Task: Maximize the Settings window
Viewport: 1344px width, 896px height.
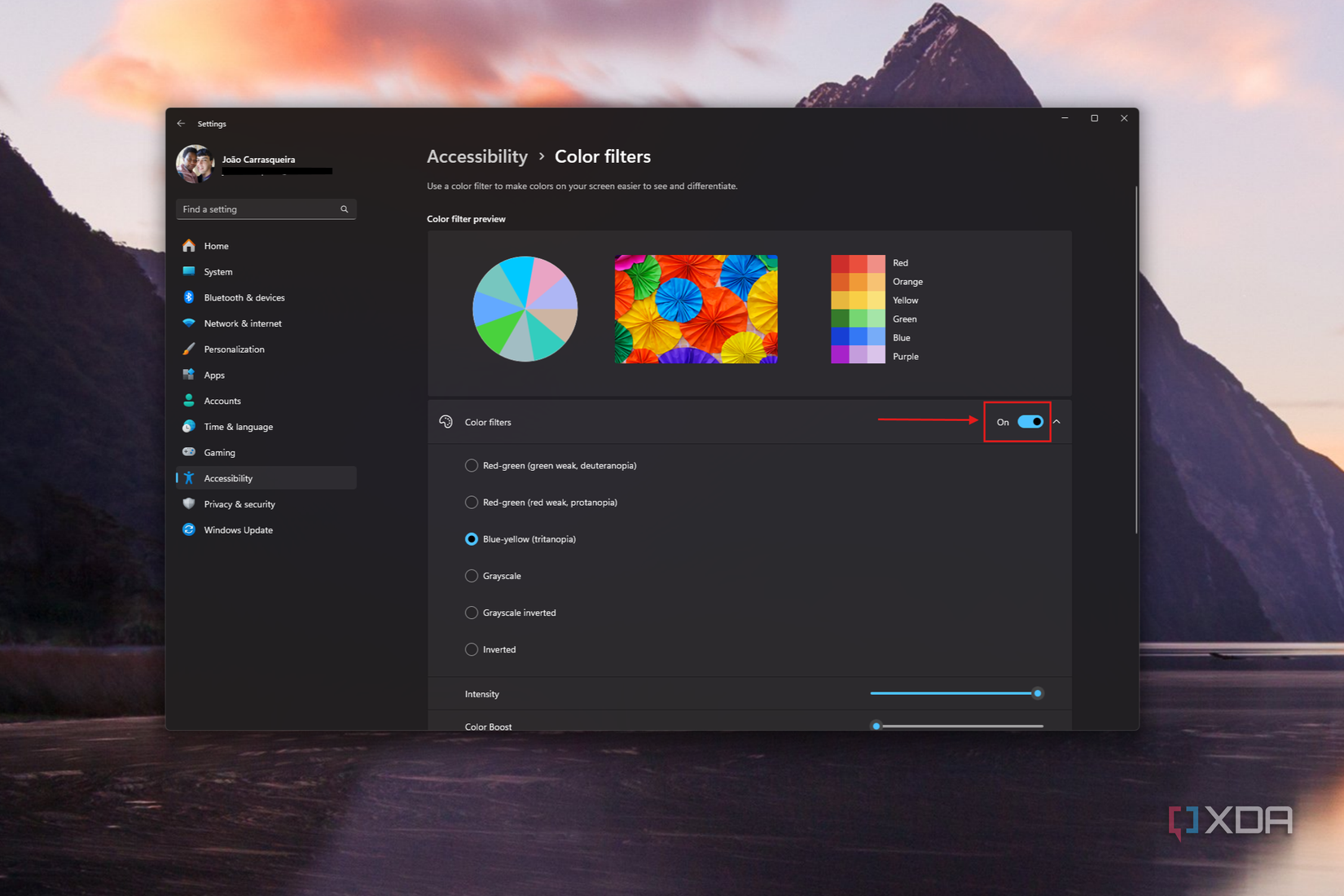Action: coord(1094,118)
